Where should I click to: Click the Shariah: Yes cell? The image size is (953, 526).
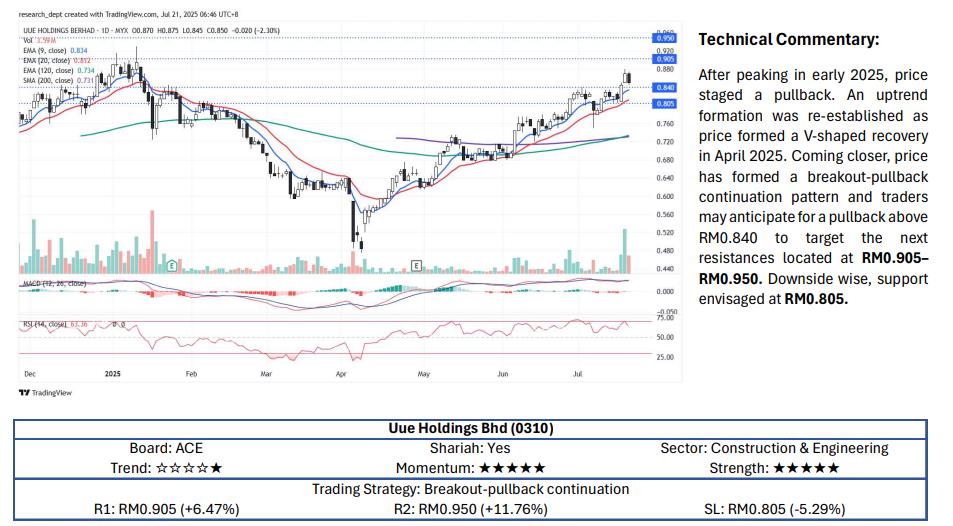click(470, 449)
